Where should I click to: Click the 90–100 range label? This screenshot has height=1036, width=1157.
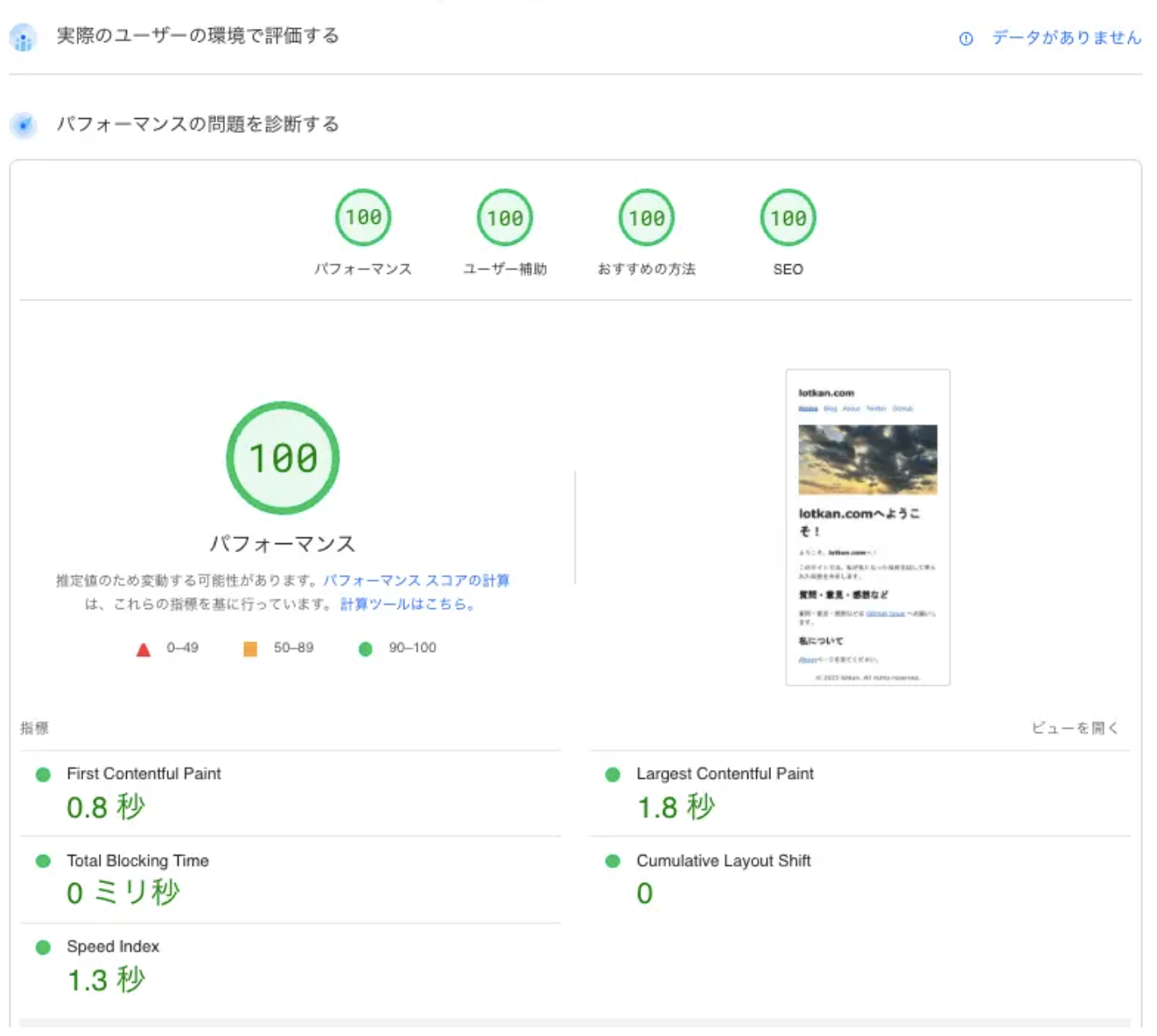(x=412, y=647)
